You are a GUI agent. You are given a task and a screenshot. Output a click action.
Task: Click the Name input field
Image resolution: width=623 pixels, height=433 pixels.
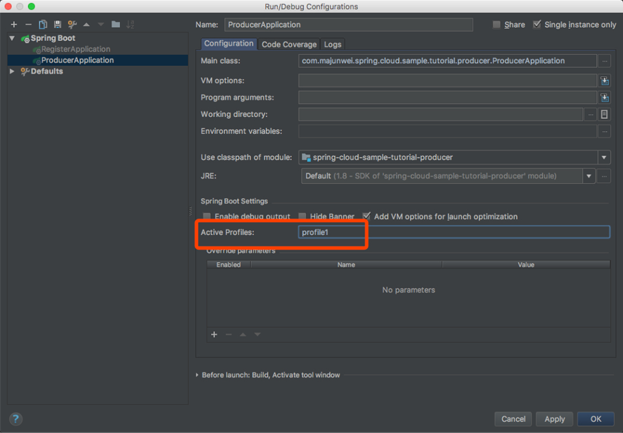[348, 25]
